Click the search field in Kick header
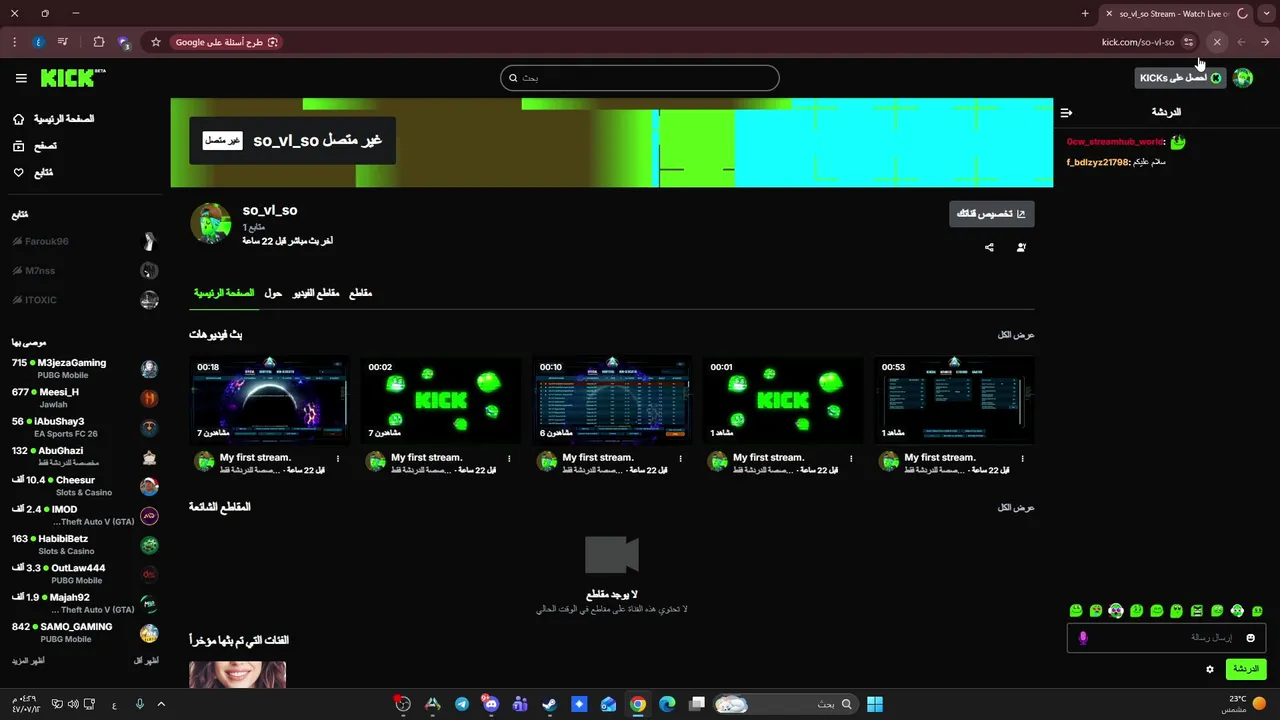 pos(640,78)
